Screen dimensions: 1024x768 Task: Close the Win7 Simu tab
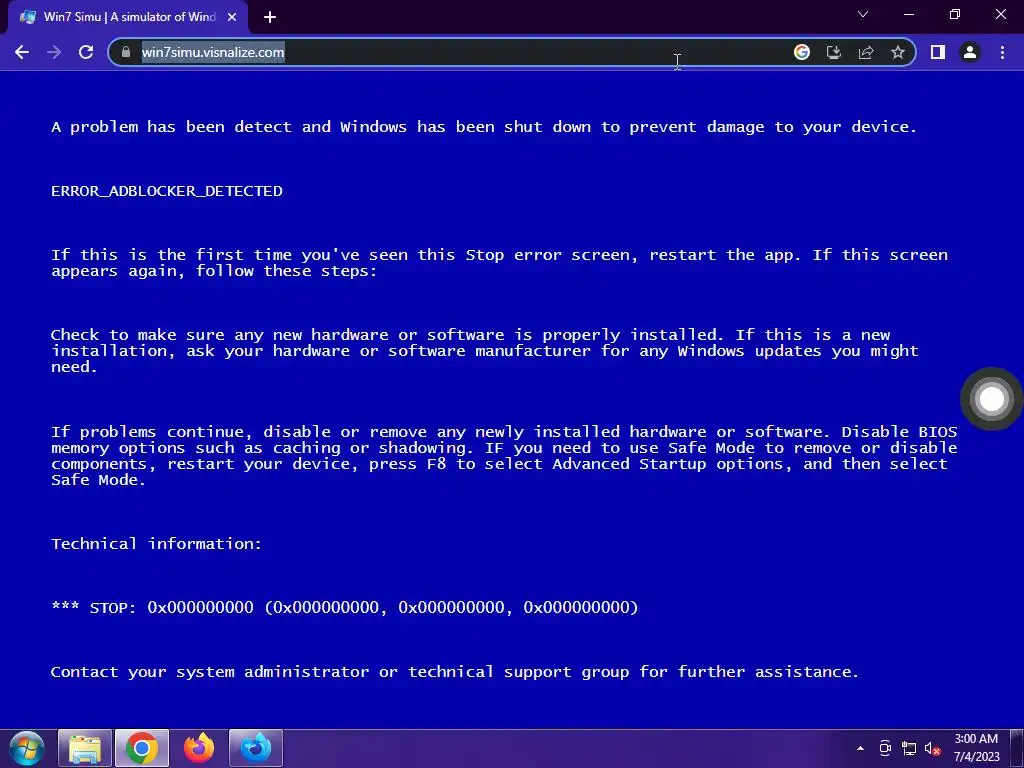232,18
